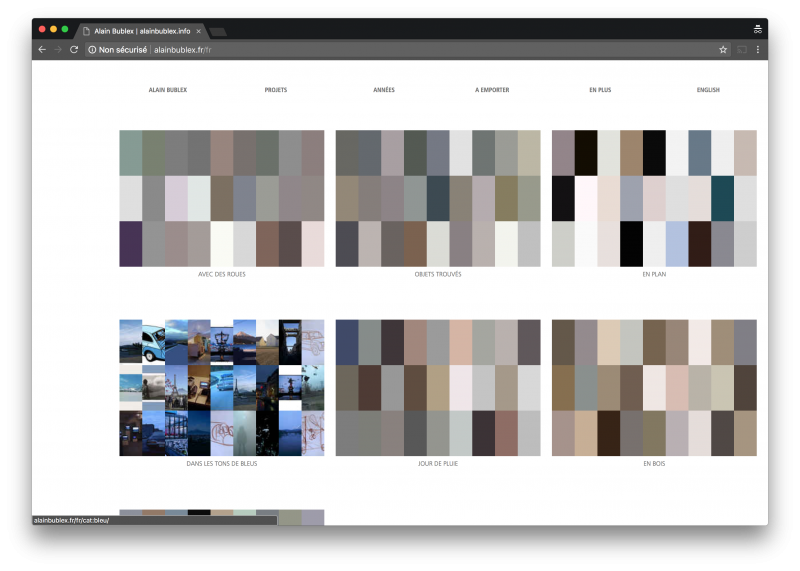
Task: Click the browser forward arrow
Action: pos(58,49)
